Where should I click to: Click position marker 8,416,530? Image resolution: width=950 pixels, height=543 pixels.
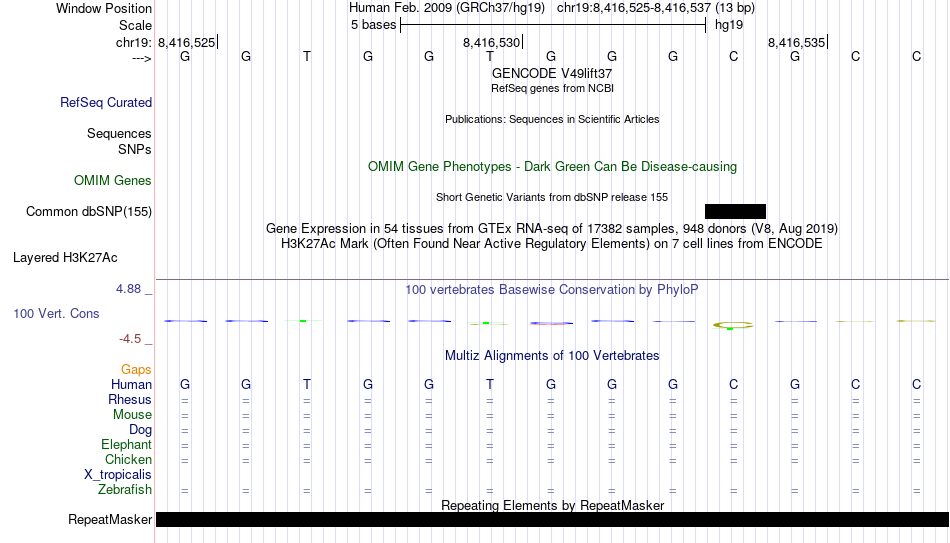pyautogui.click(x=493, y=42)
